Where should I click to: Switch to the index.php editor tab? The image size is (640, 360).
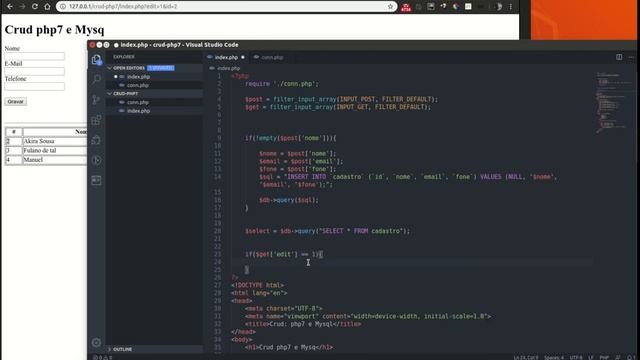pyautogui.click(x=226, y=57)
